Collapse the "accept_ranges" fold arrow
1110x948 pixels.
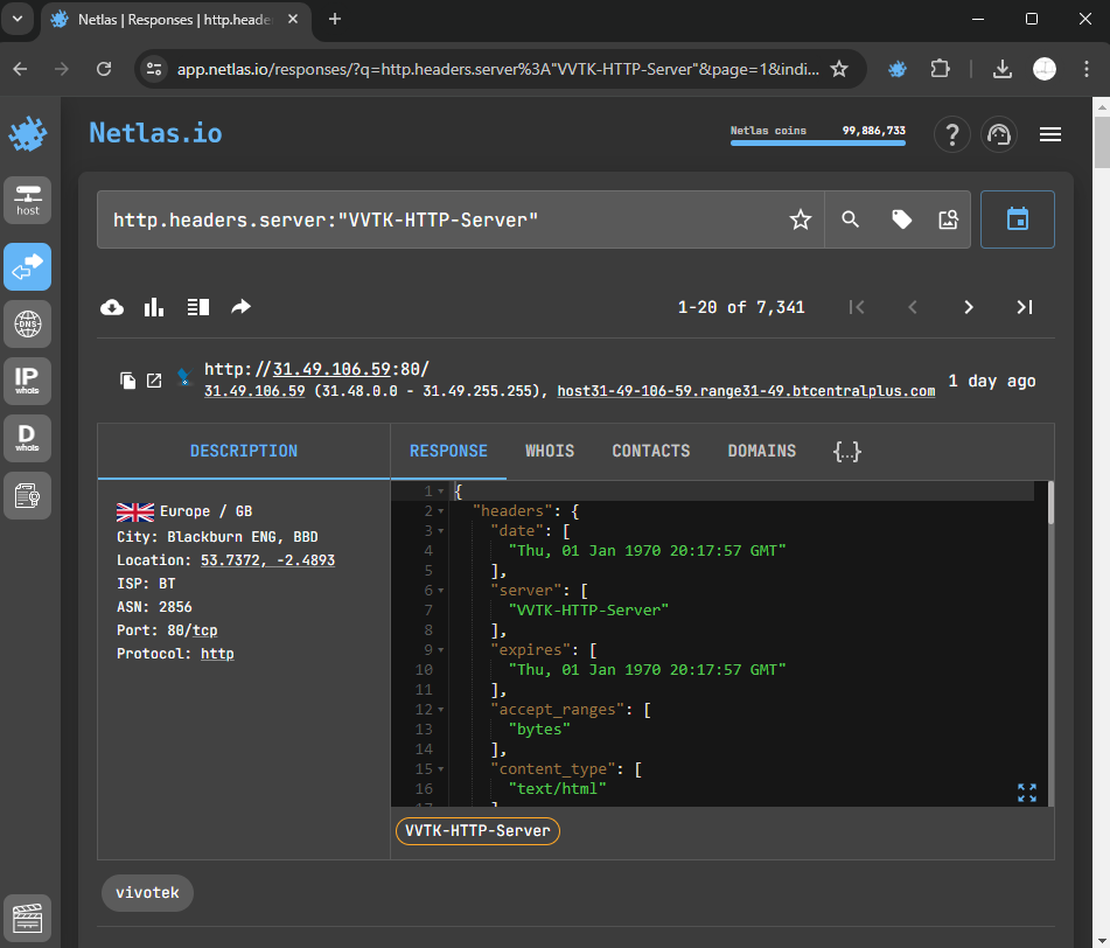441,710
